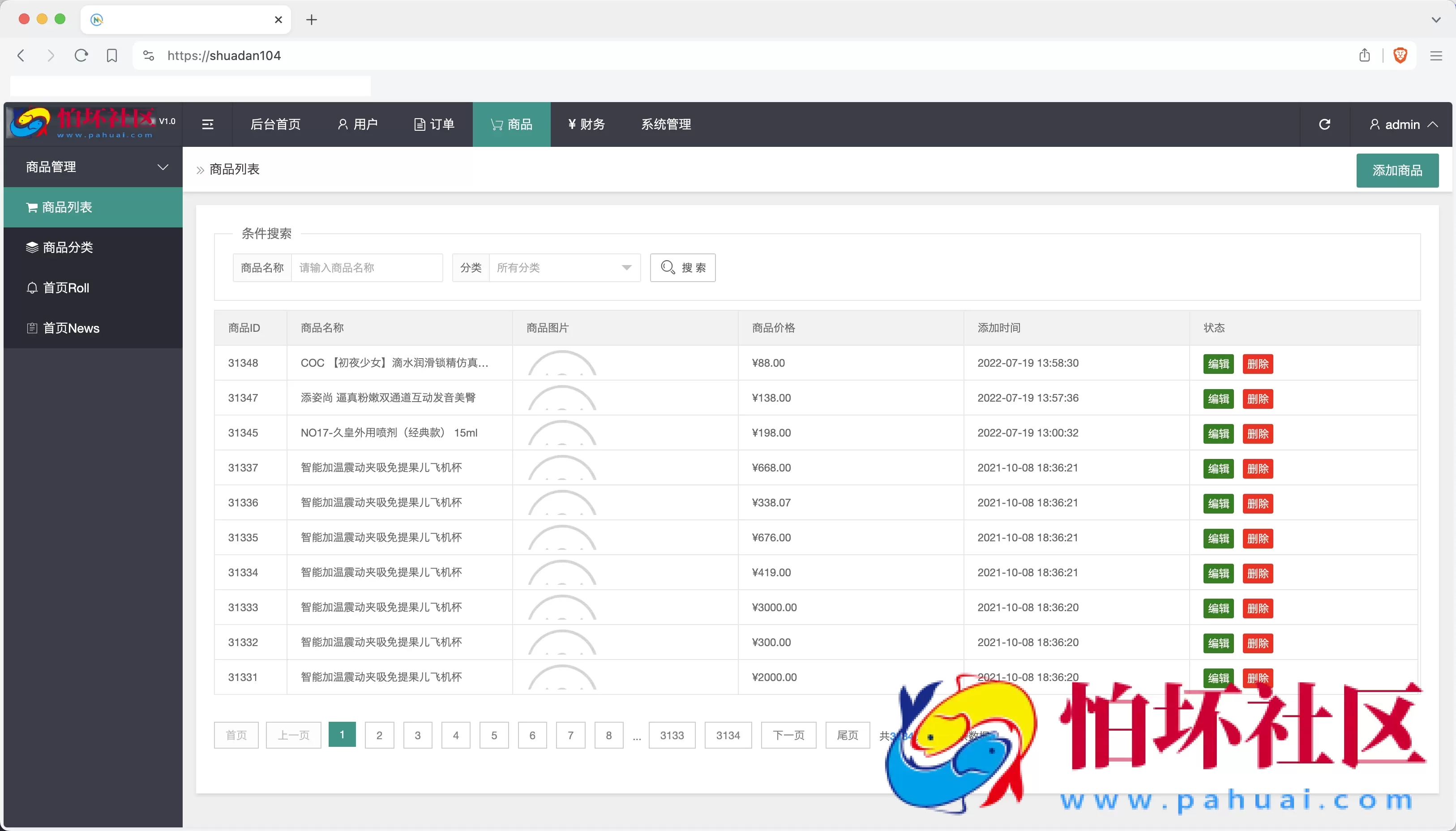The width and height of the screenshot is (1456, 831).
Task: Go to page 3 of the pagination
Action: tap(418, 735)
